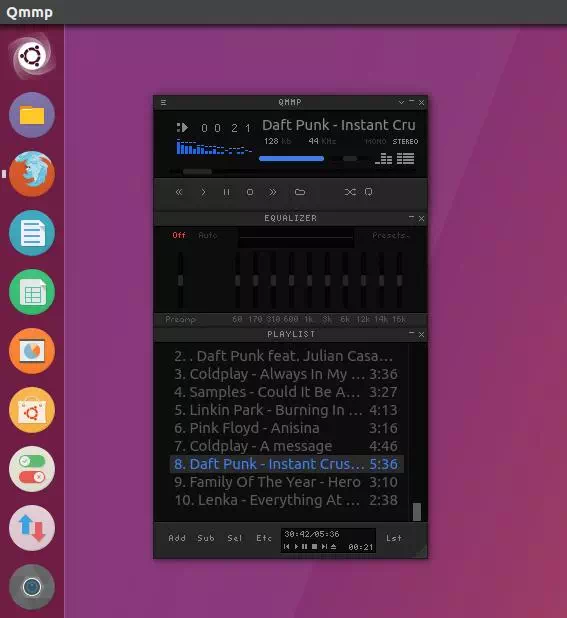The width and height of the screenshot is (567, 618).
Task: Open the Qmmp main menu icon
Action: click(164, 102)
